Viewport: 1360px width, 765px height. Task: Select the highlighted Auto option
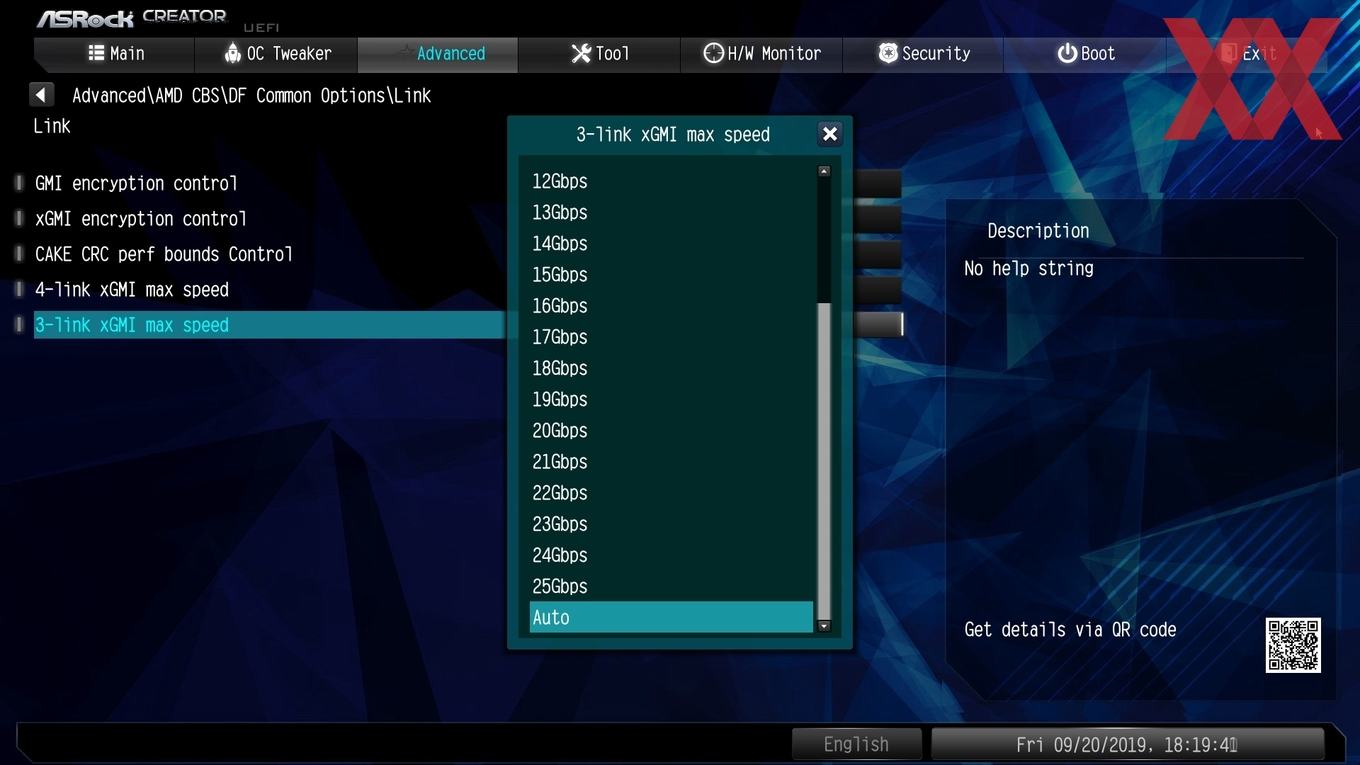tap(671, 617)
